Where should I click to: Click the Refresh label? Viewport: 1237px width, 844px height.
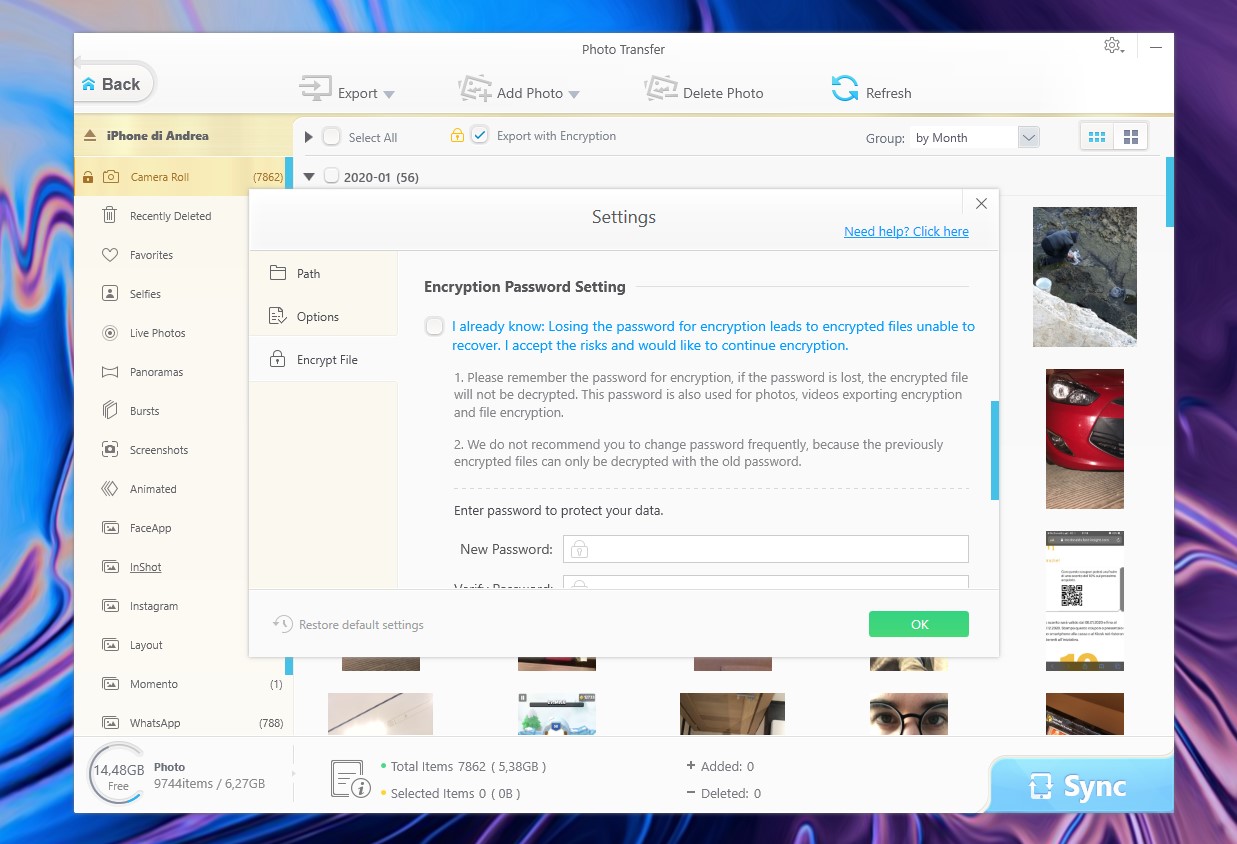click(x=888, y=93)
